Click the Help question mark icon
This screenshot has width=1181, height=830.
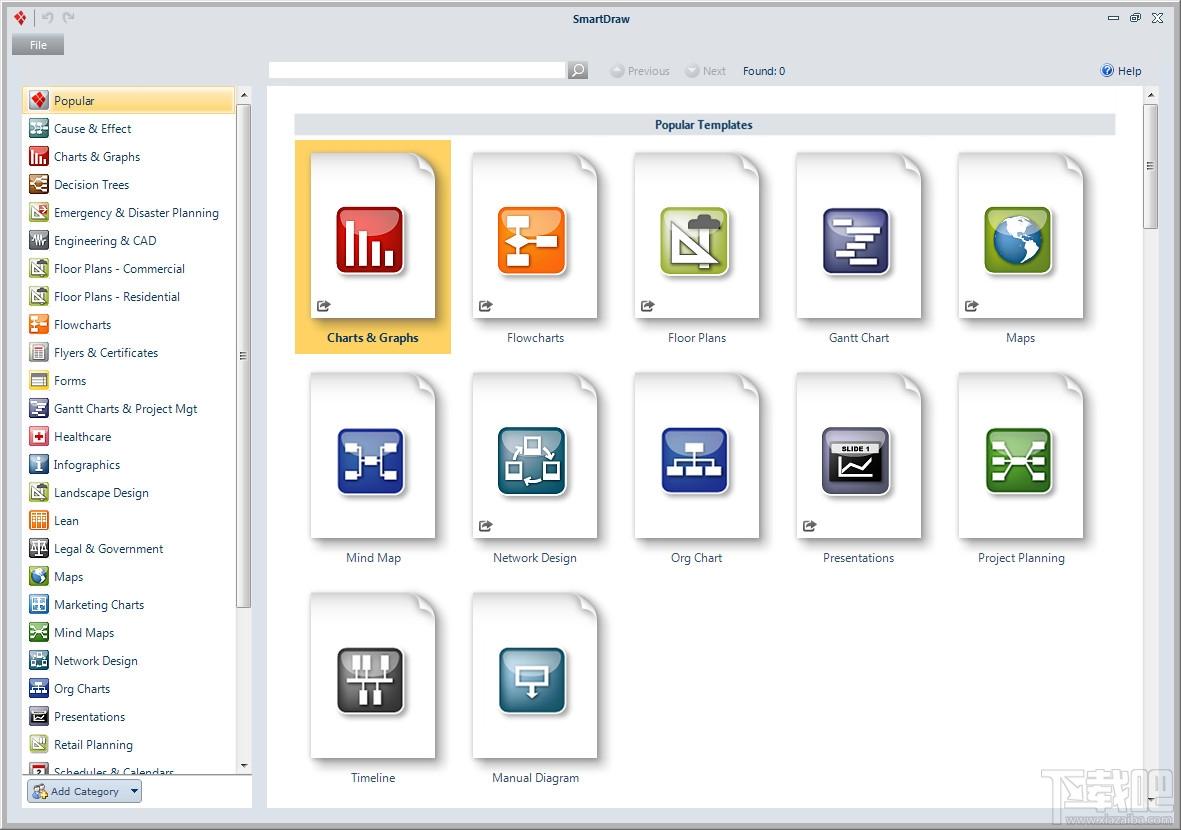1107,71
